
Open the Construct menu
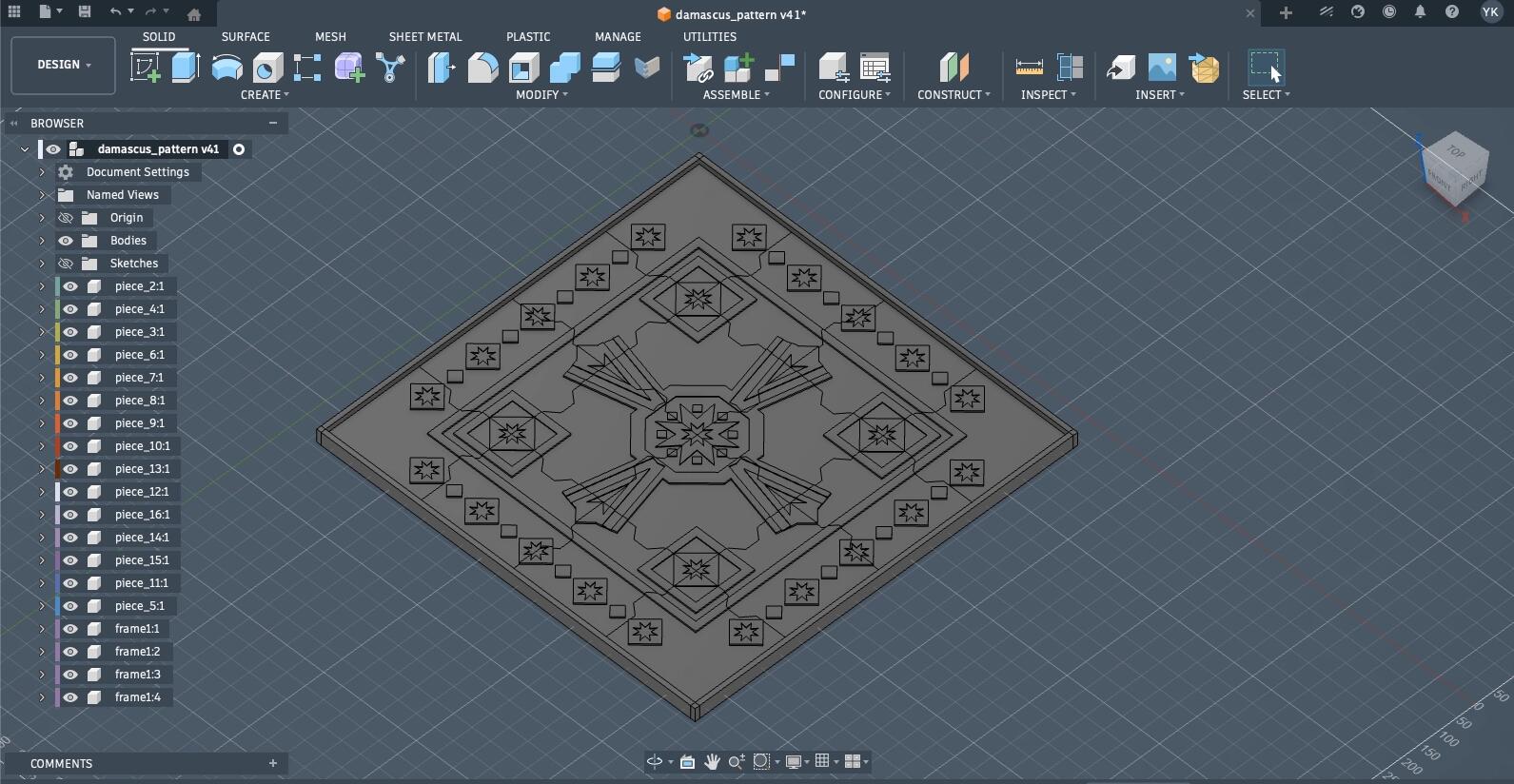(954, 95)
